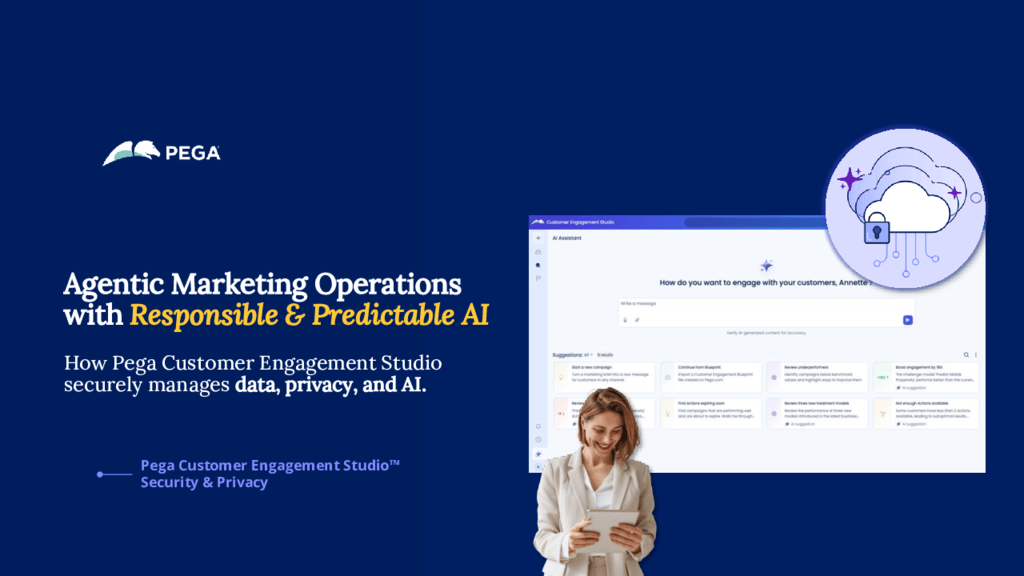
Task: Click the attachment paperclip icon in the message box
Action: coord(637,320)
